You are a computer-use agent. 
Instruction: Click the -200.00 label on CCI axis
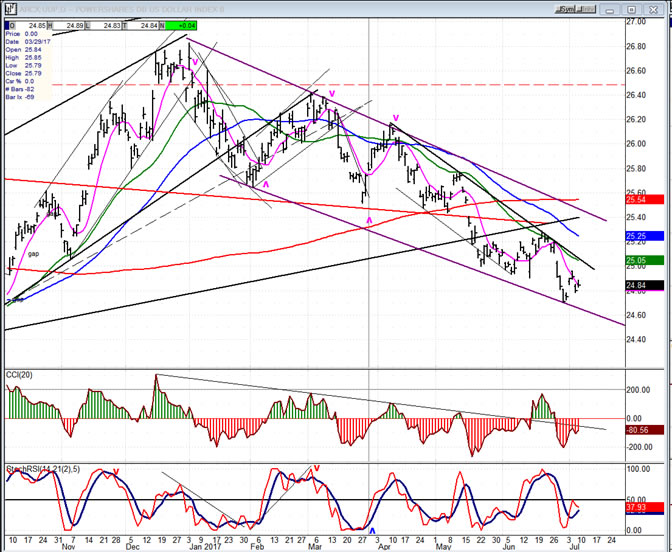(638, 447)
